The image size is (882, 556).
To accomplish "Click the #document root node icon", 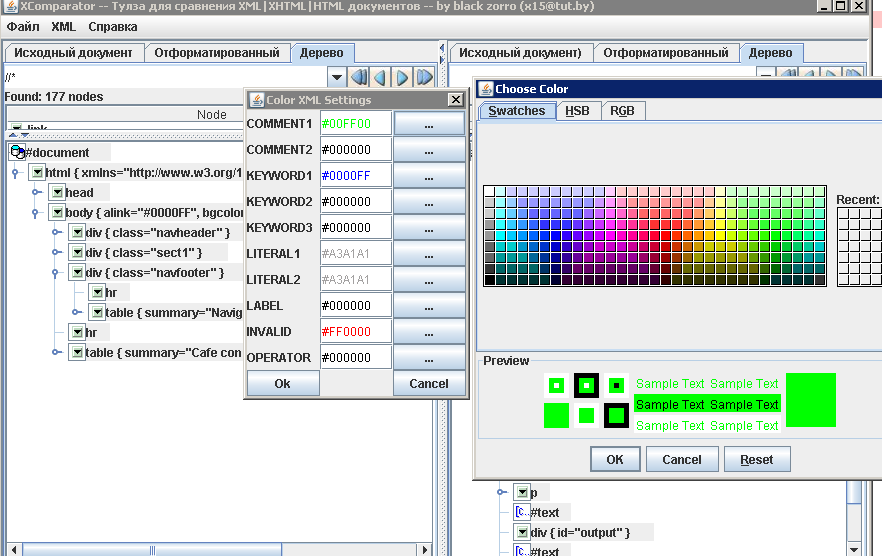I will [x=17, y=152].
